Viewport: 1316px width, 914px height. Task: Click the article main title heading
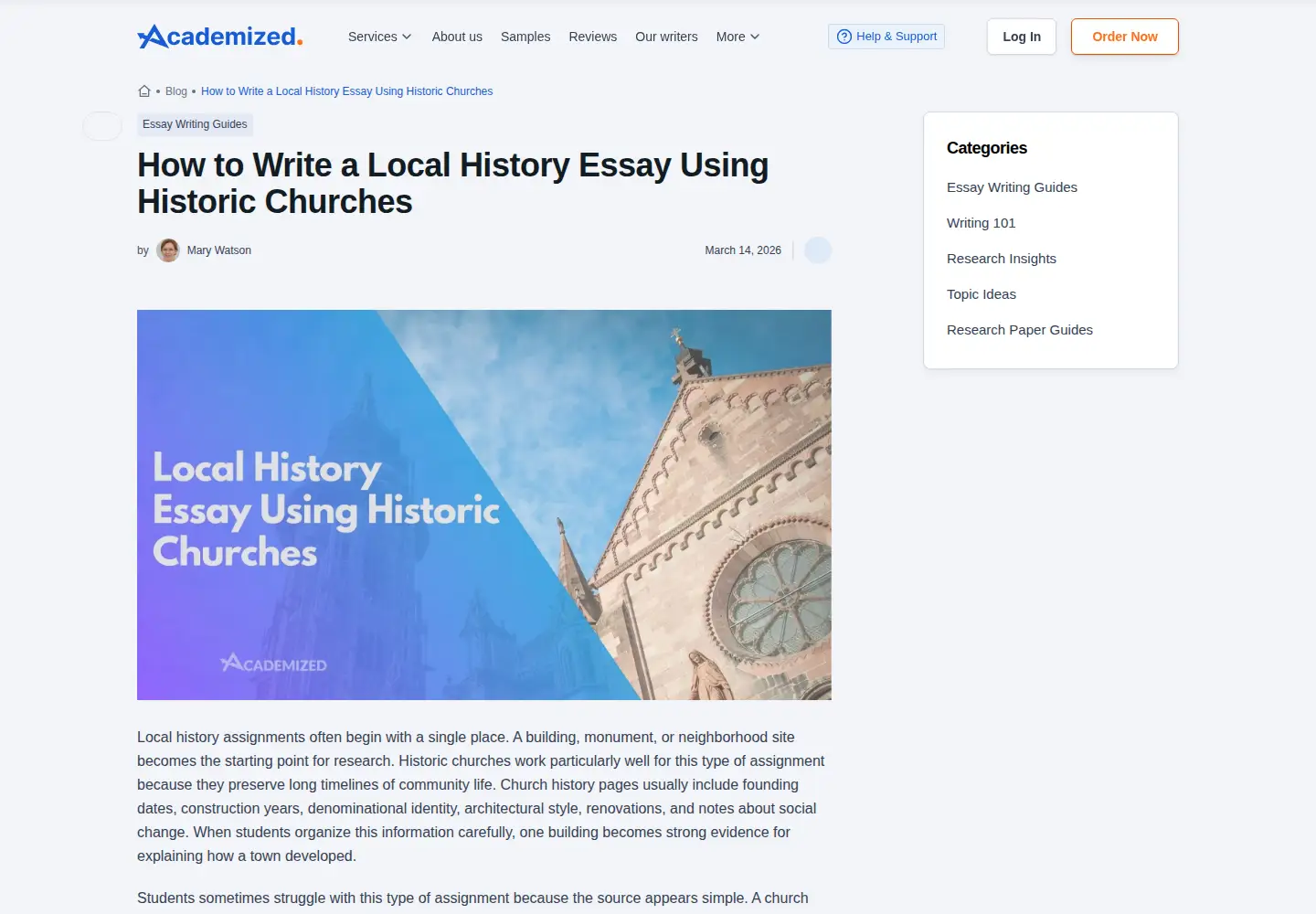pyautogui.click(x=453, y=183)
